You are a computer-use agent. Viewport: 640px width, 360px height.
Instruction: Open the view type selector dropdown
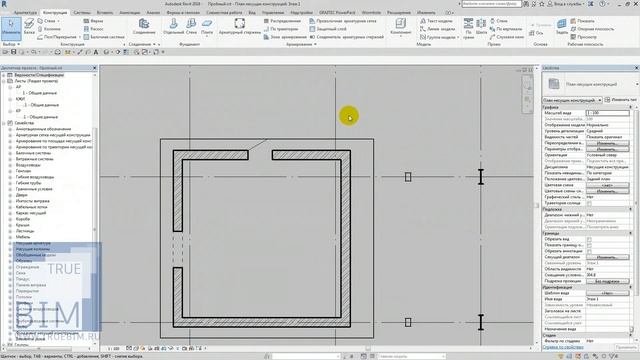point(572,100)
